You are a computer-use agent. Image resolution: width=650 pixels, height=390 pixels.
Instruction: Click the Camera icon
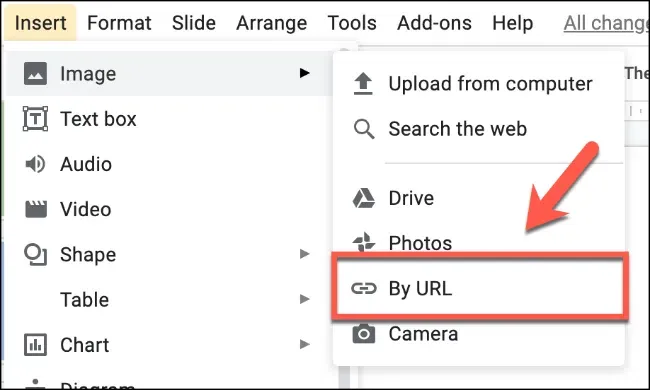(364, 333)
